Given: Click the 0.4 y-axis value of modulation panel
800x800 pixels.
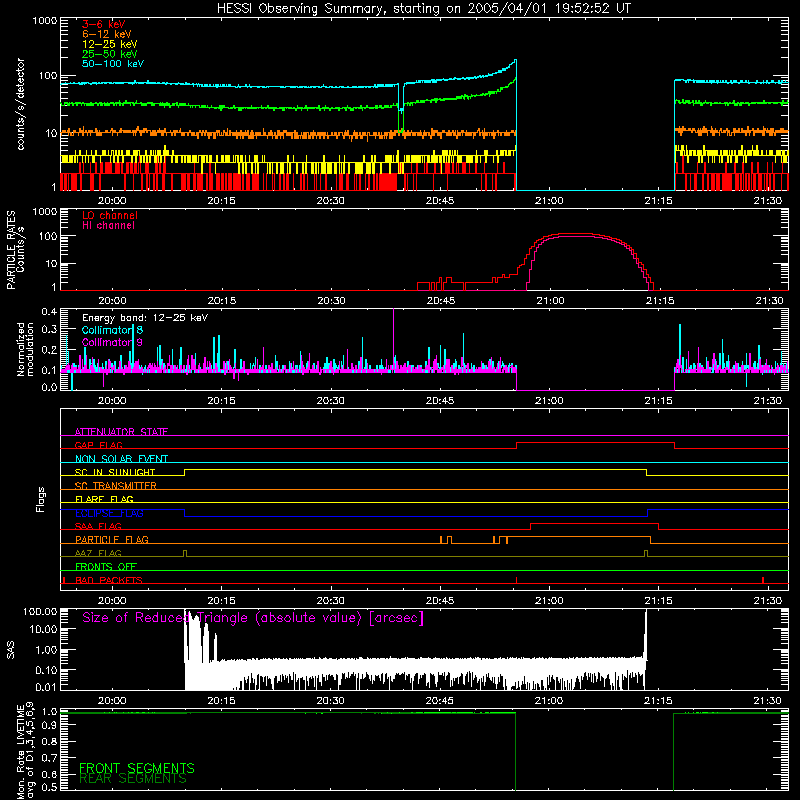Looking at the screenshot, I should (49, 312).
